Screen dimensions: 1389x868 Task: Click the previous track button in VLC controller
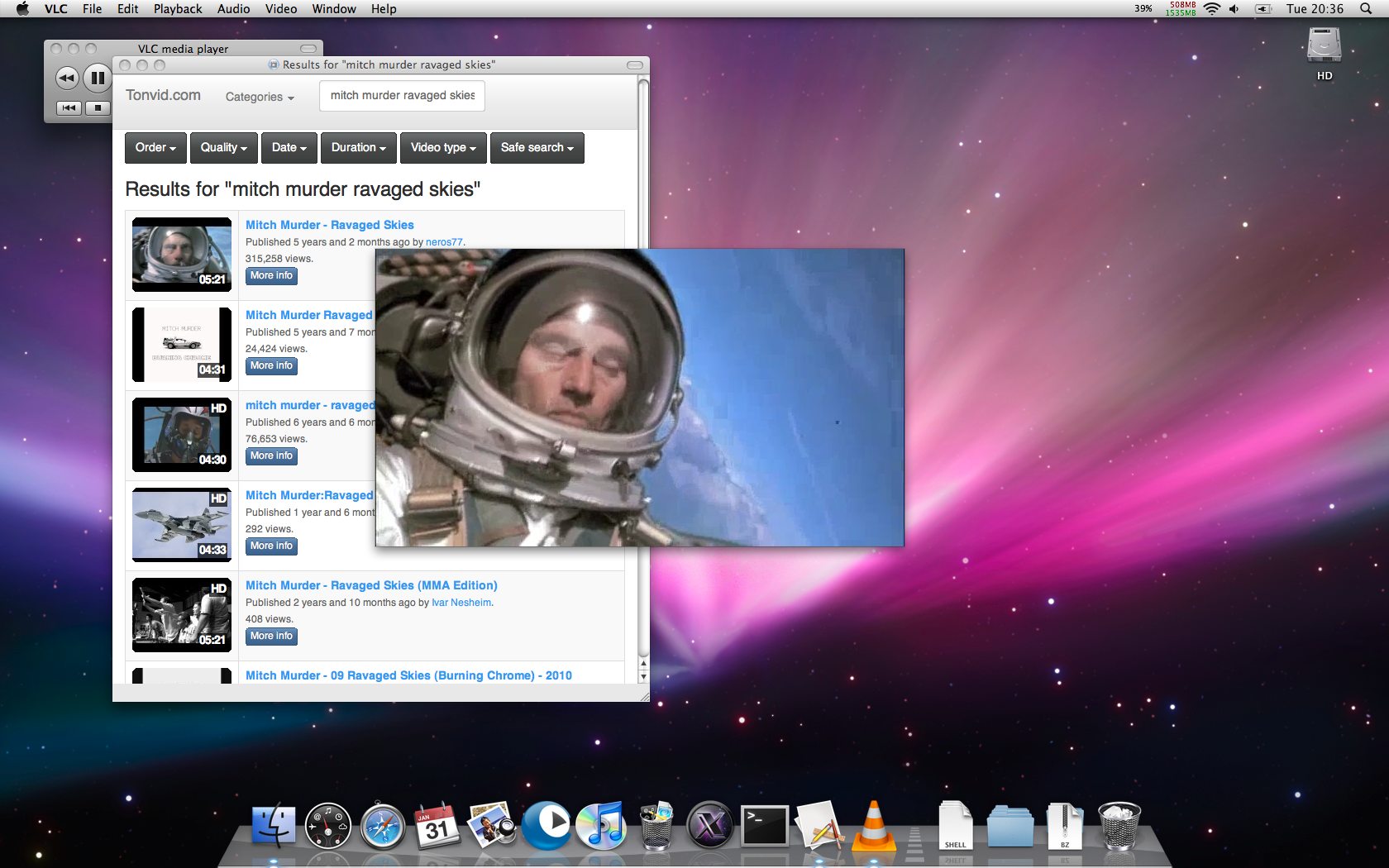tap(69, 107)
